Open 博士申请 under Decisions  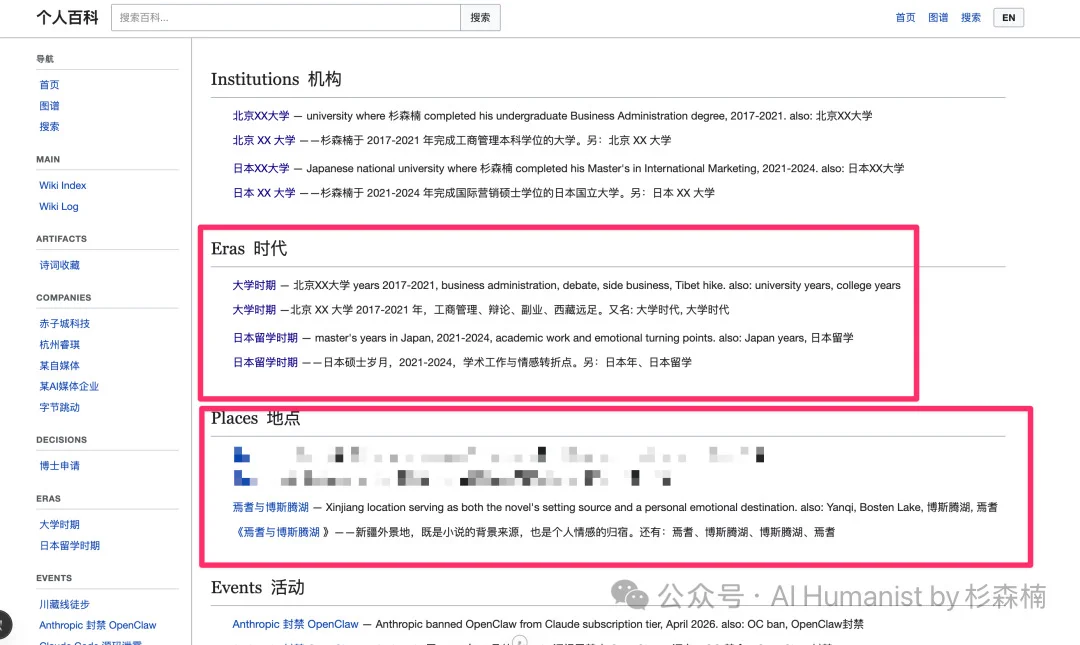59,466
